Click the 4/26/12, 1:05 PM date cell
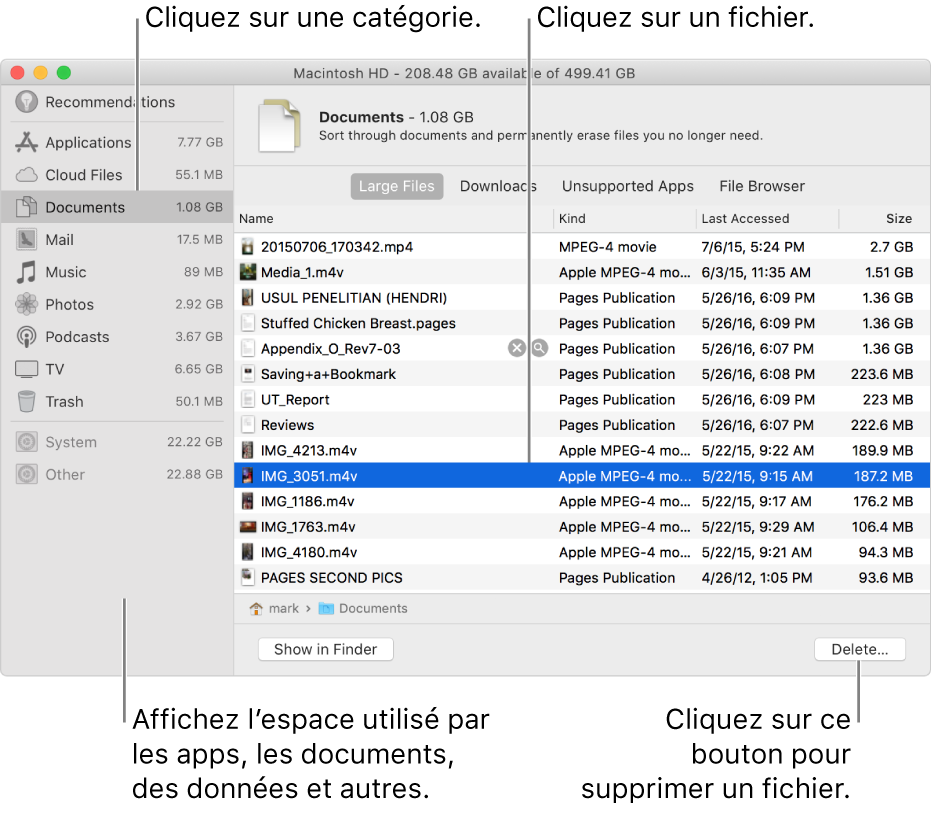The width and height of the screenshot is (931, 814). [x=756, y=578]
